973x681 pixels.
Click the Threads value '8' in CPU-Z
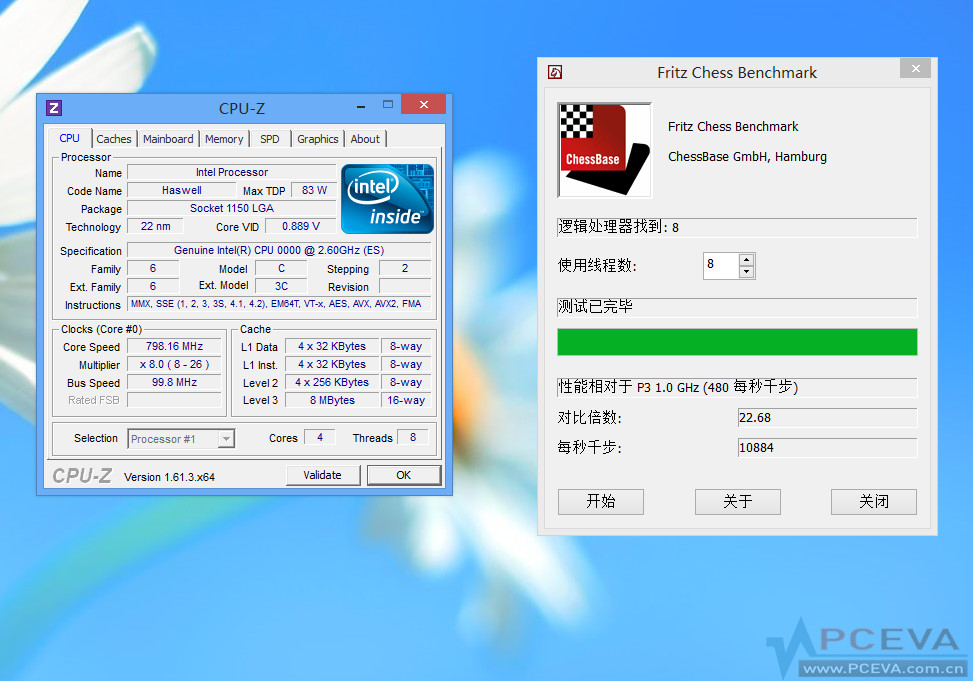pos(413,438)
